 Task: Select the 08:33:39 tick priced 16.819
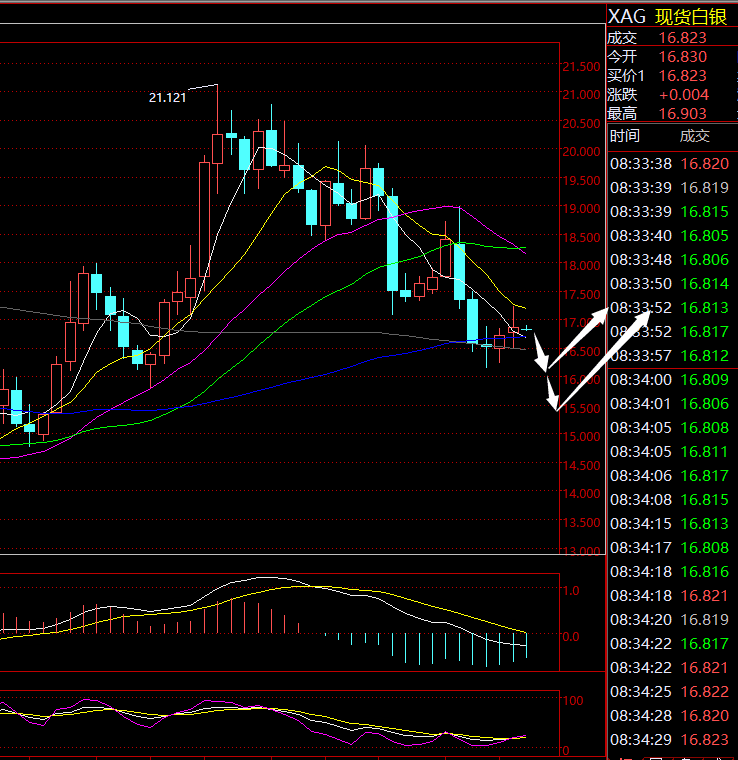pos(669,188)
